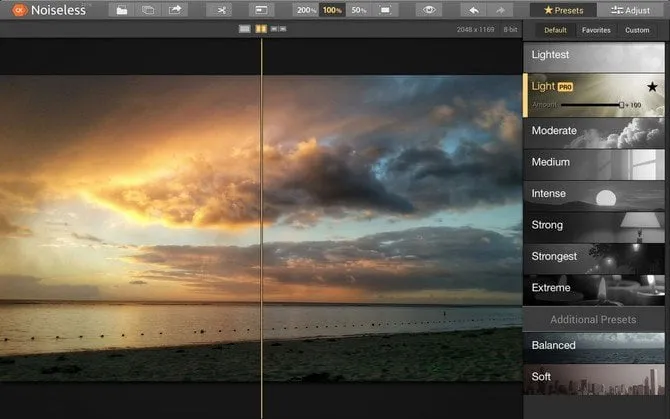
Task: Switch to the Adjust panel tab
Action: 633,10
